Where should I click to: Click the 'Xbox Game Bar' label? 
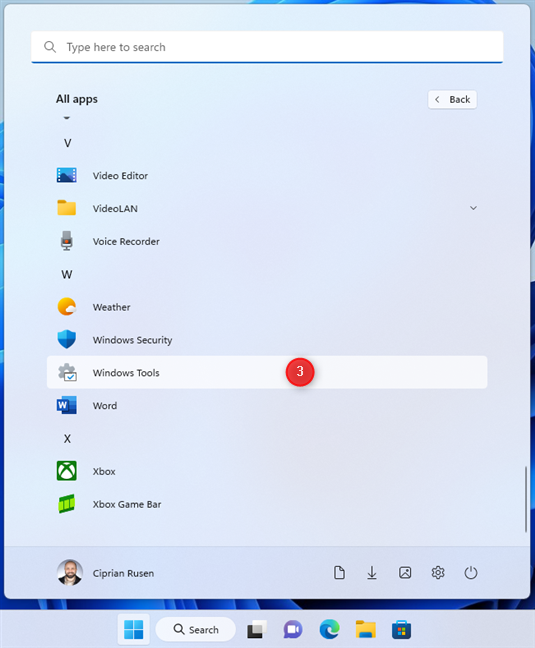click(x=127, y=504)
